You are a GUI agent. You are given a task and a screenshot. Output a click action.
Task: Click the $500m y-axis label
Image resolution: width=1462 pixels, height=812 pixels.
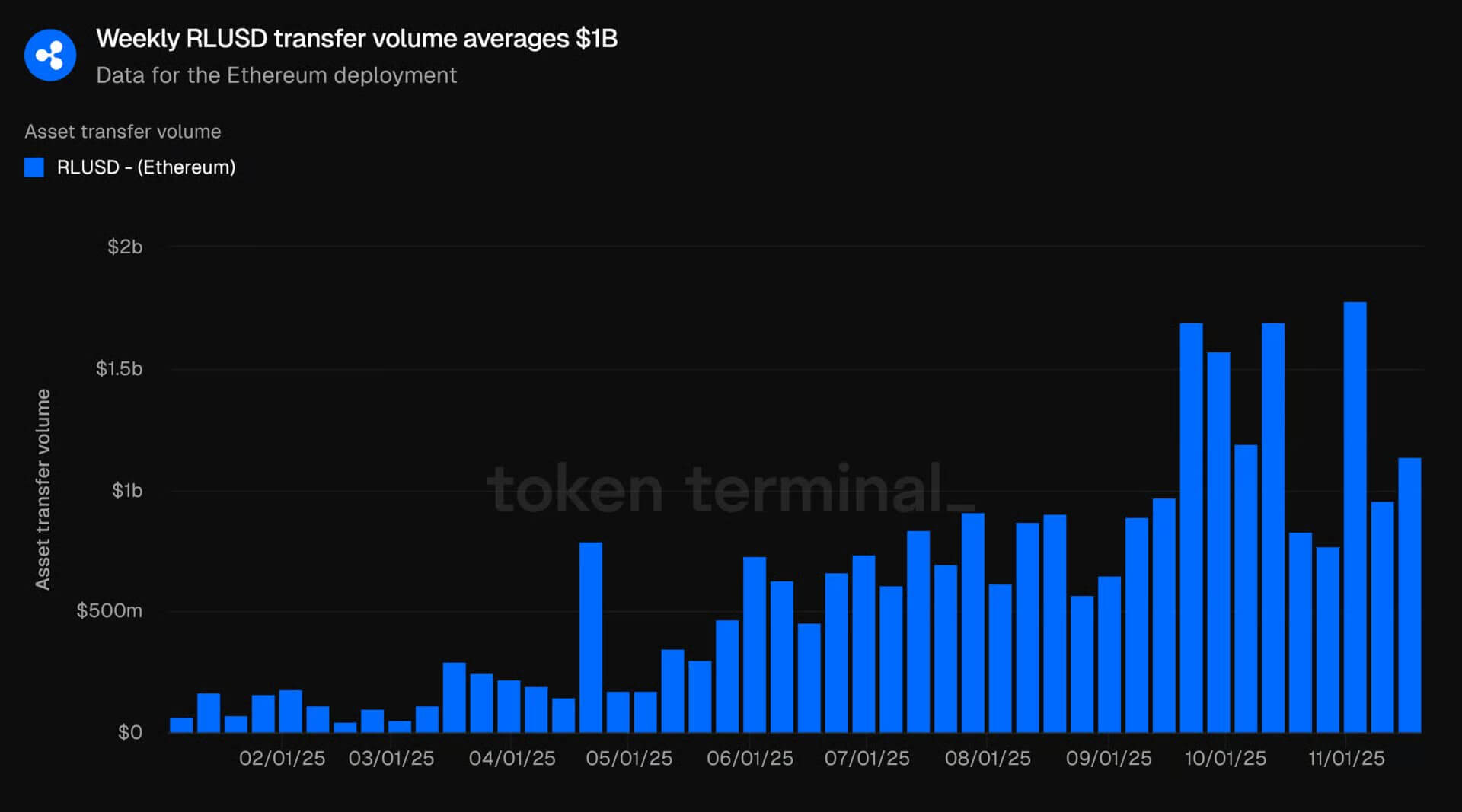109,610
